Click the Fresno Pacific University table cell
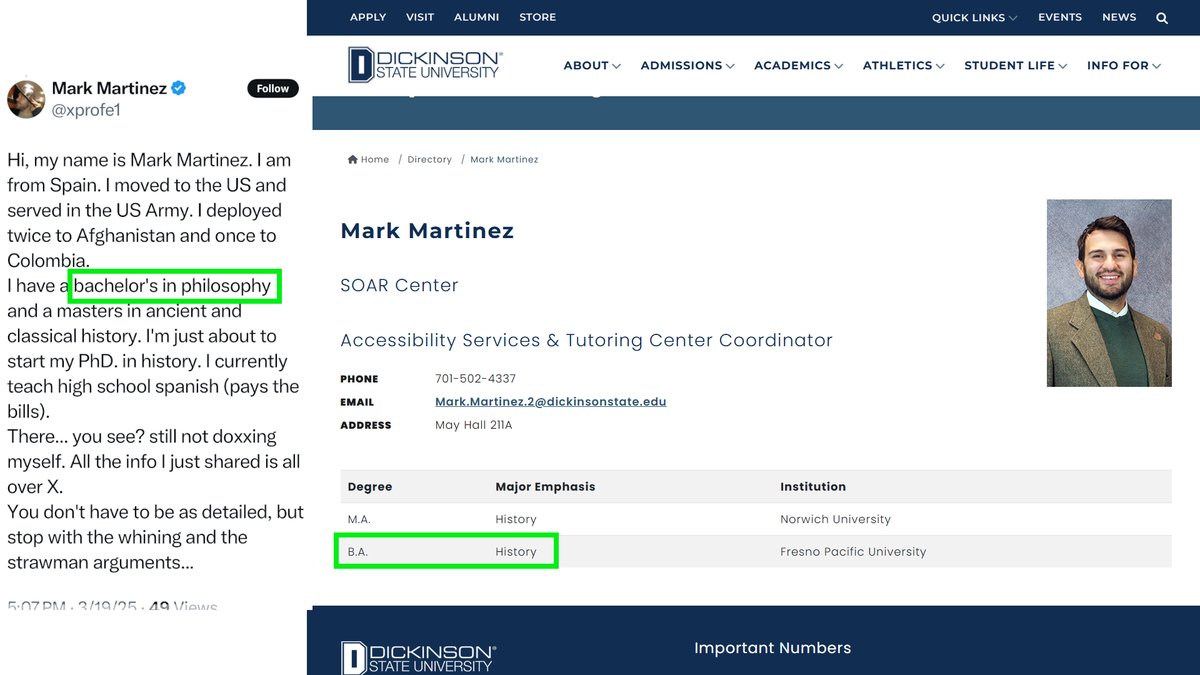 (853, 551)
